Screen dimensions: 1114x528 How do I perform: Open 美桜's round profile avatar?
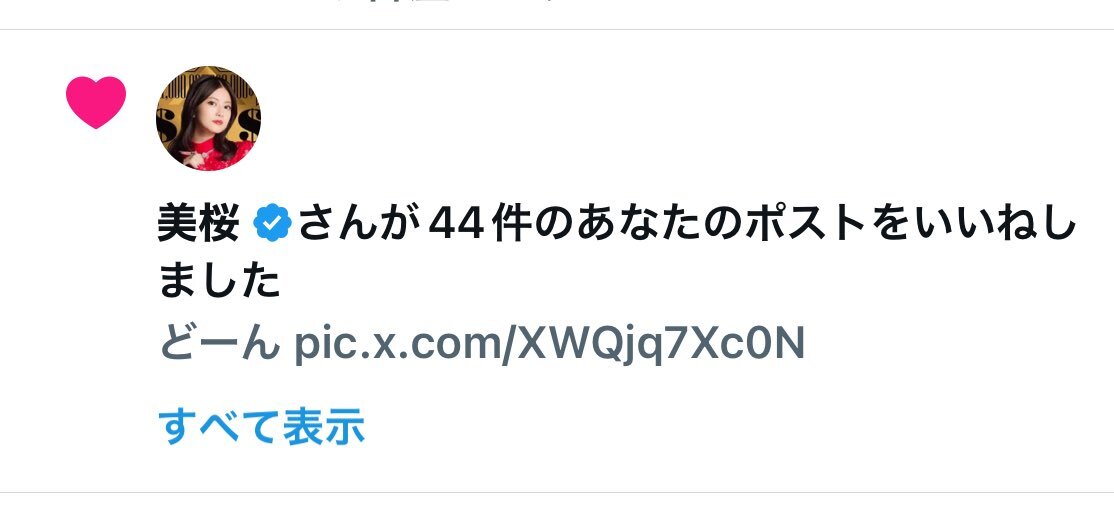208,118
